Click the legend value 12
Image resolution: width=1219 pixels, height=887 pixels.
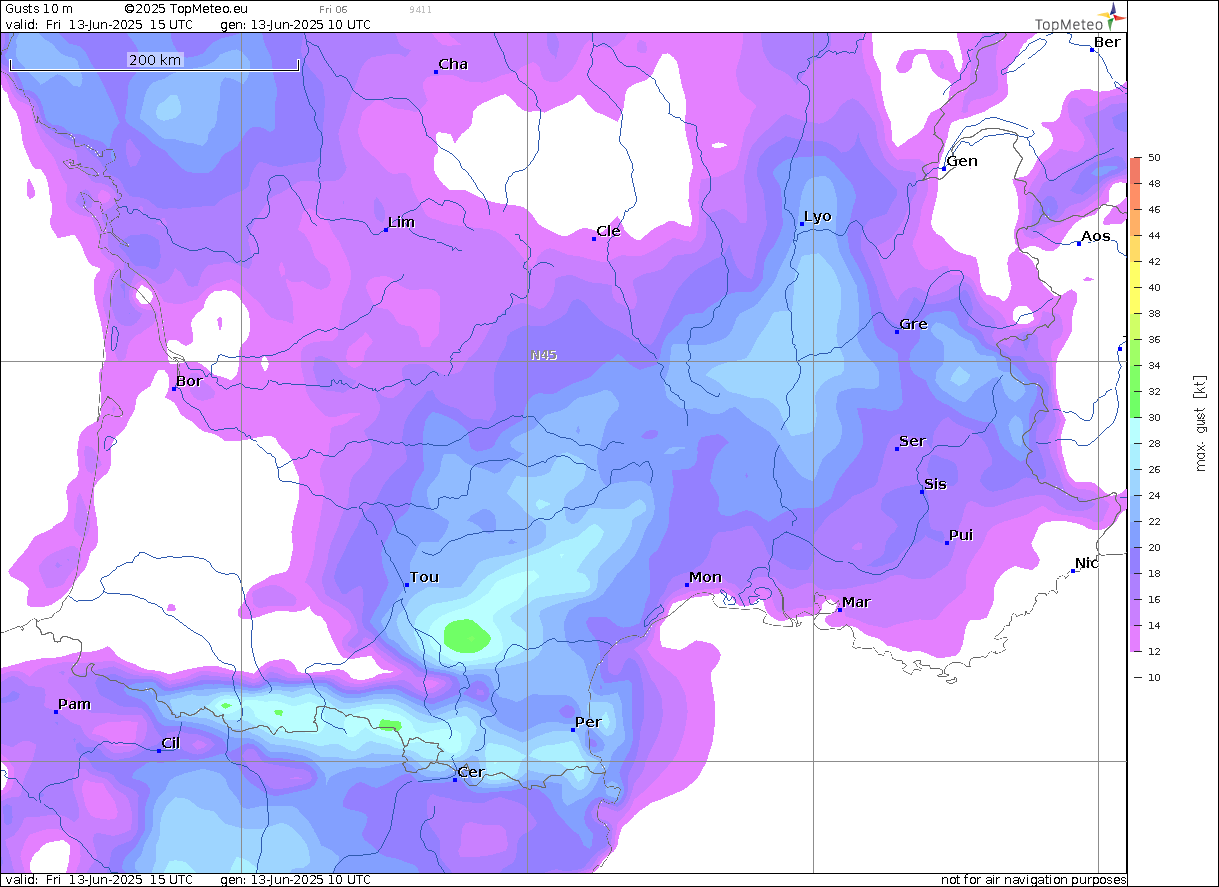1154,652
